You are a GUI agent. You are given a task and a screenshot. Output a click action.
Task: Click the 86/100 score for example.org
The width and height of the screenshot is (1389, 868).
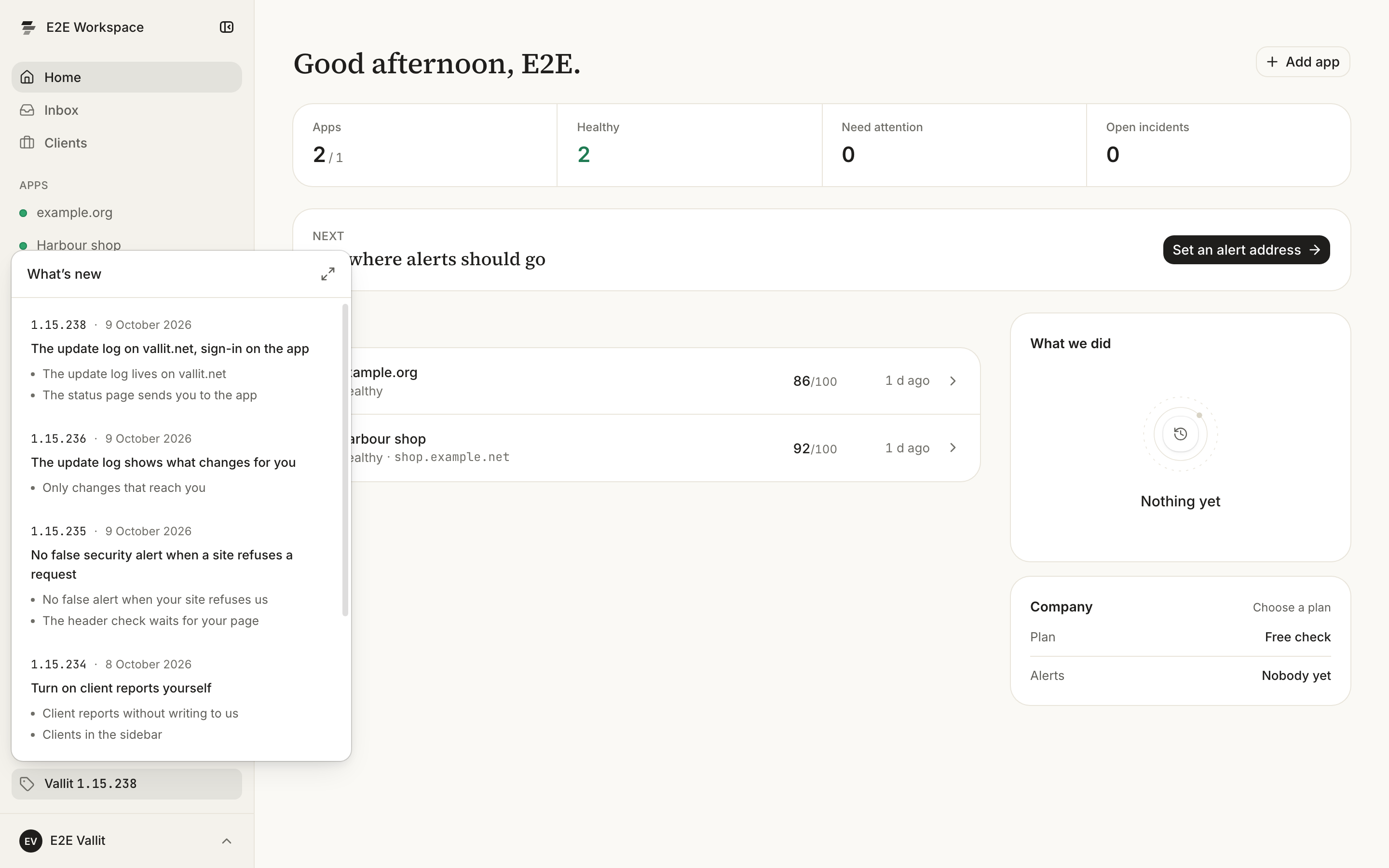pos(815,381)
